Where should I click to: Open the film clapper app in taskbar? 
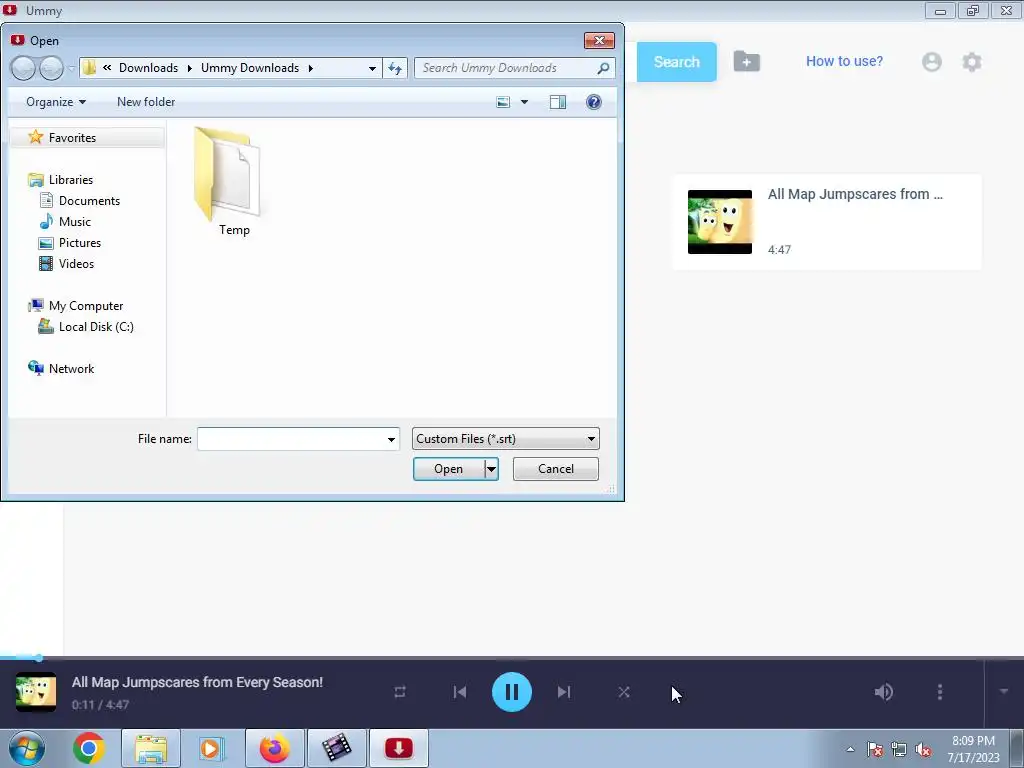(336, 748)
